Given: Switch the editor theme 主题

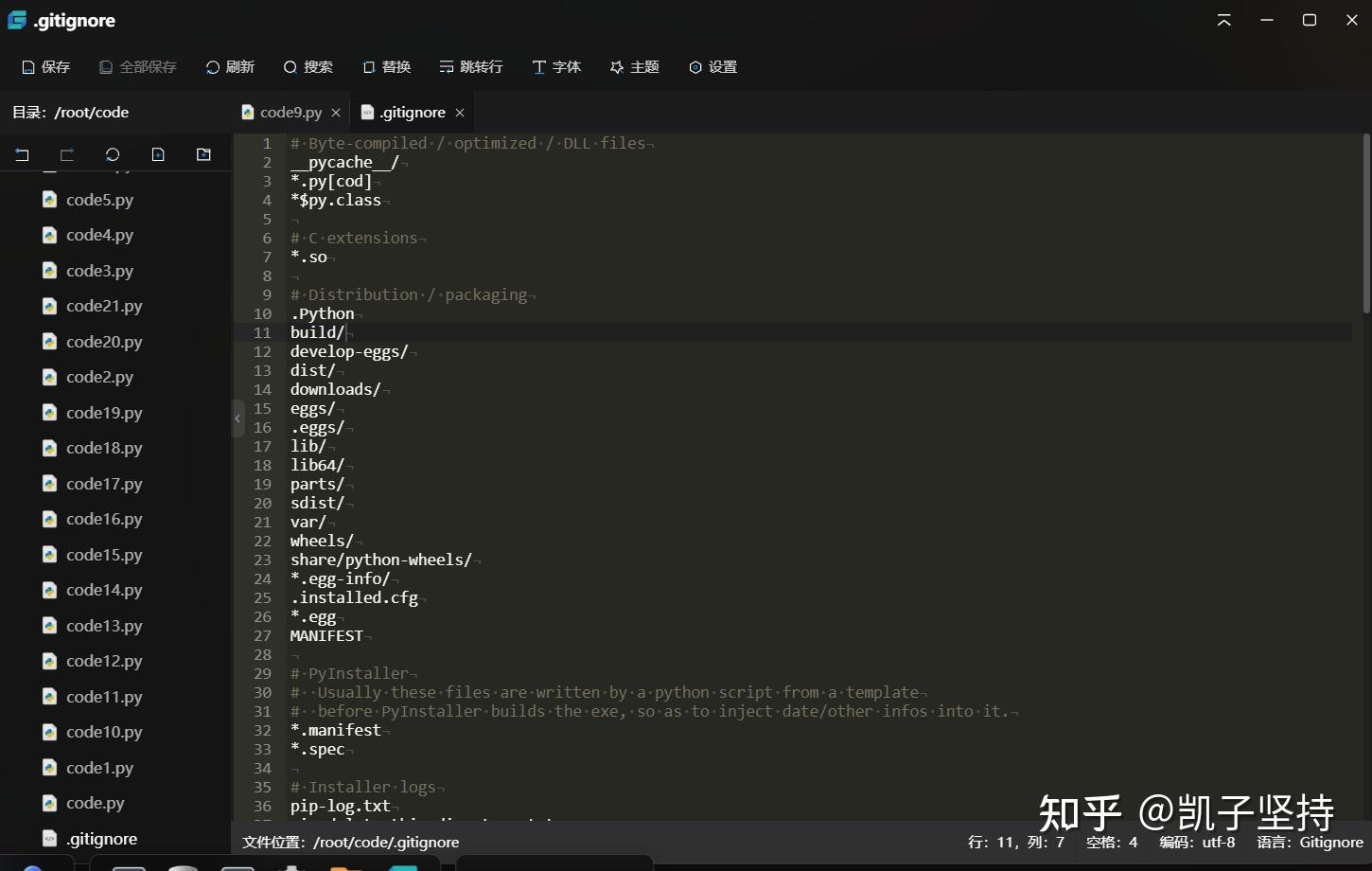Looking at the screenshot, I should click(633, 66).
